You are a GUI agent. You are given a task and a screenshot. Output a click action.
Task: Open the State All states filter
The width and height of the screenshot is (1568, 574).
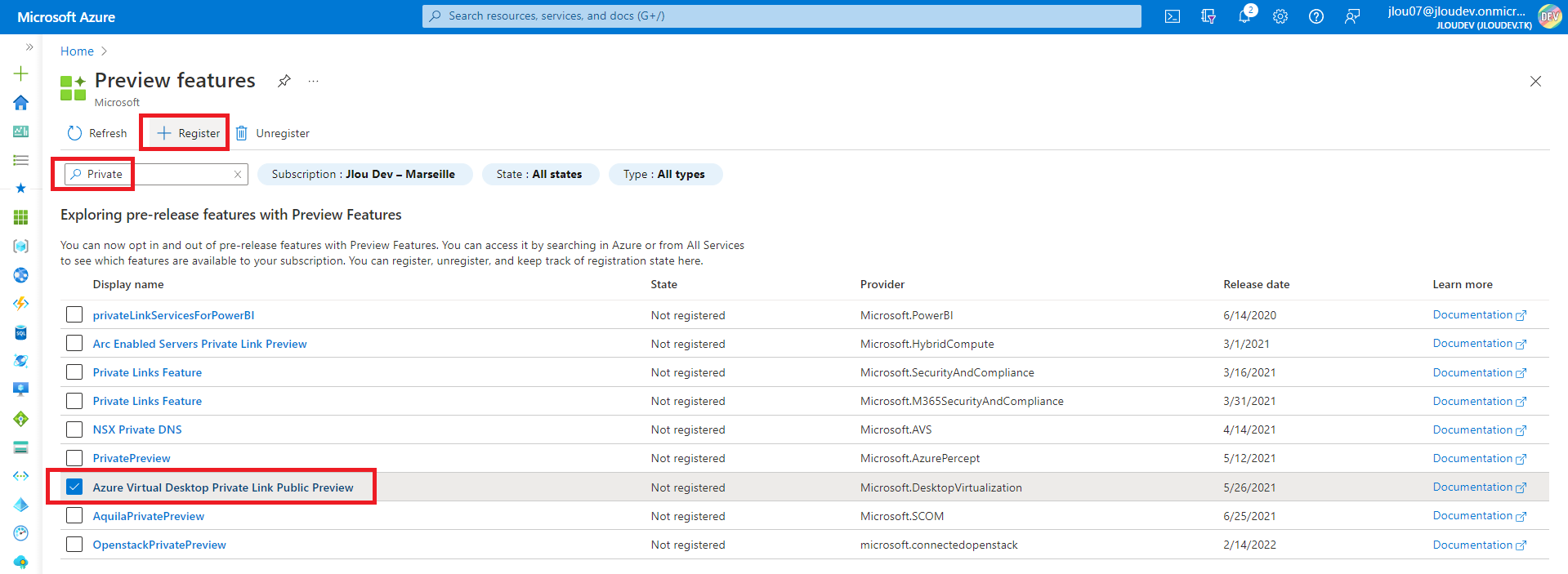click(x=540, y=174)
